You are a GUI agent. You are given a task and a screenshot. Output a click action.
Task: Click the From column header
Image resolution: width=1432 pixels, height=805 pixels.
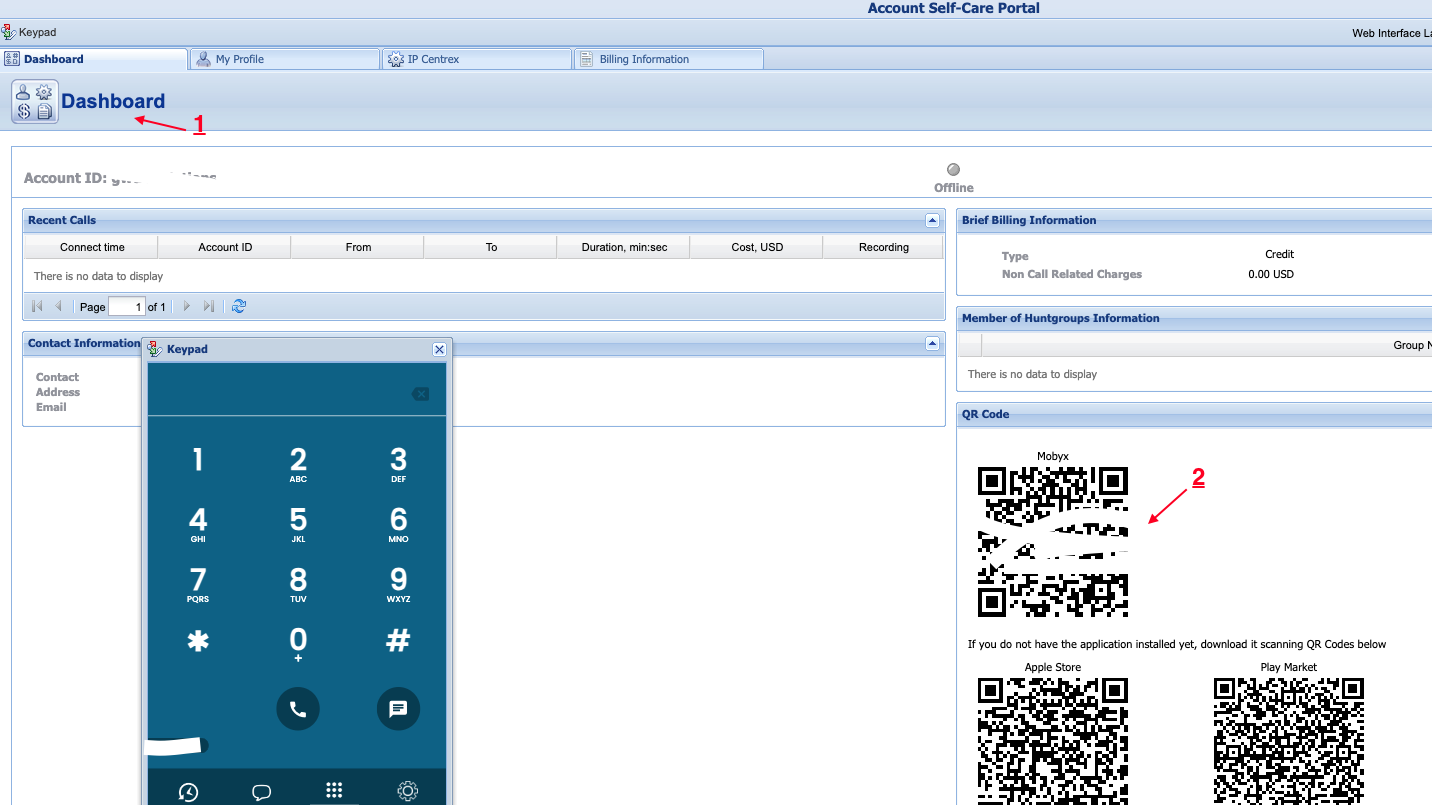click(x=357, y=247)
